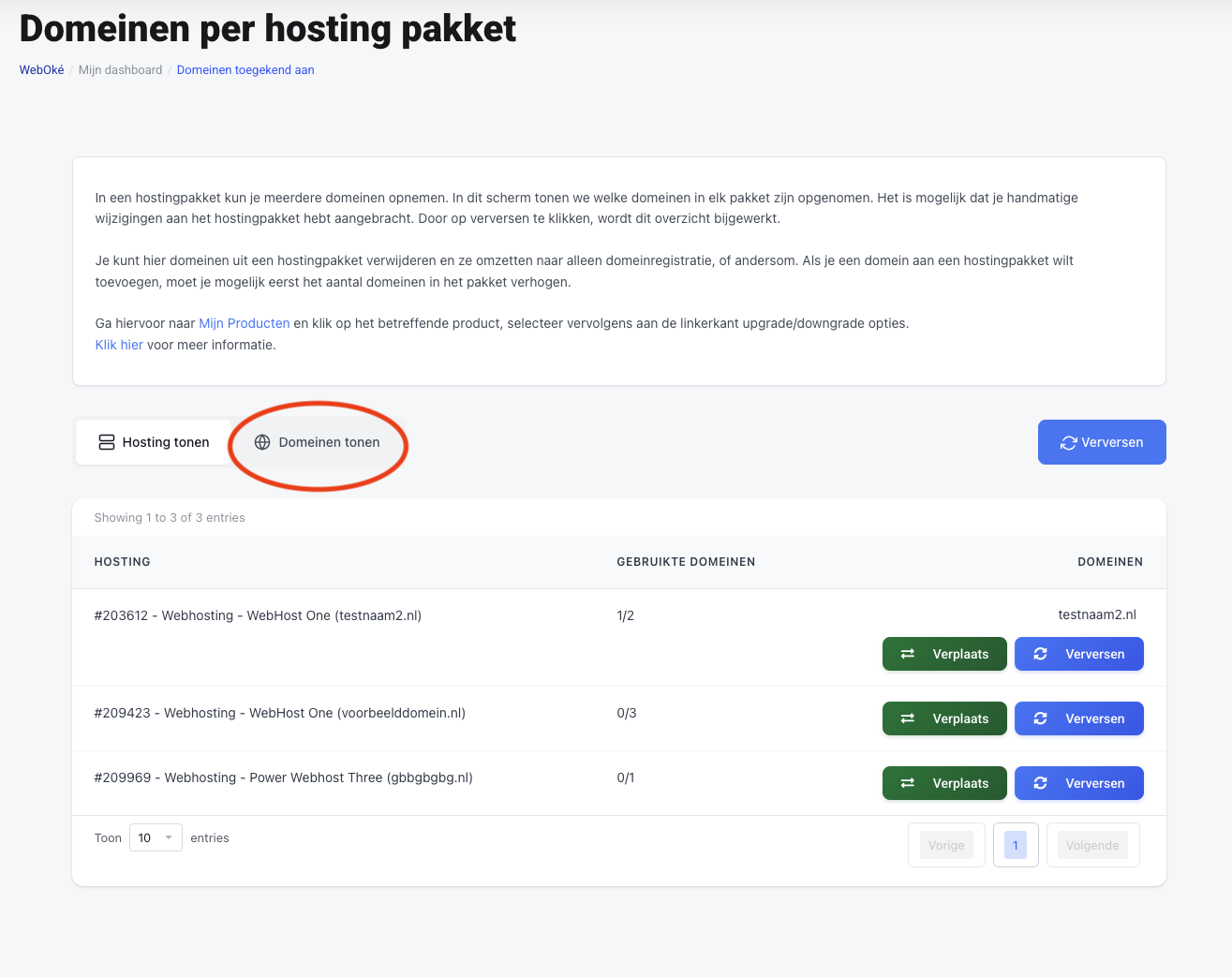Follow the Klik hier link
The image size is (1232, 977).
[x=119, y=345]
